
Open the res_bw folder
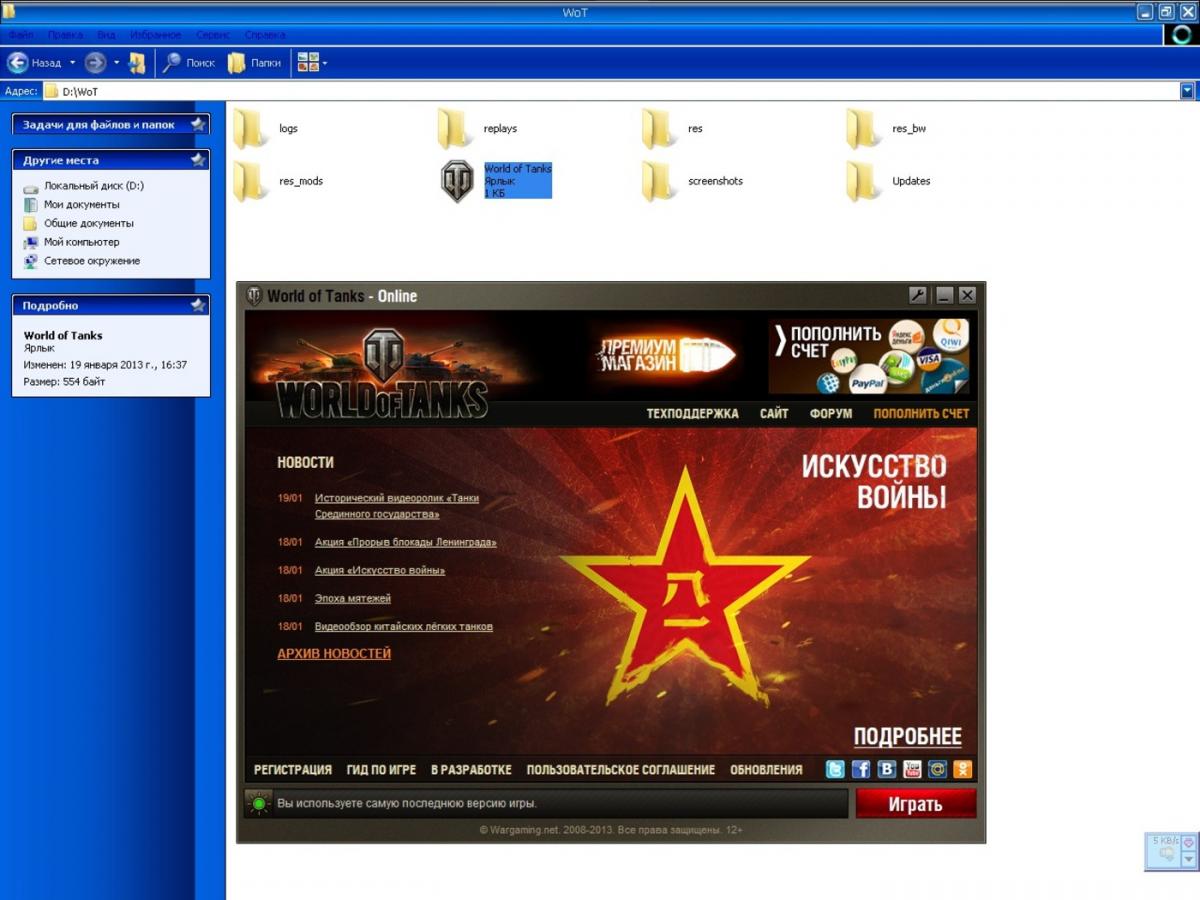[864, 129]
